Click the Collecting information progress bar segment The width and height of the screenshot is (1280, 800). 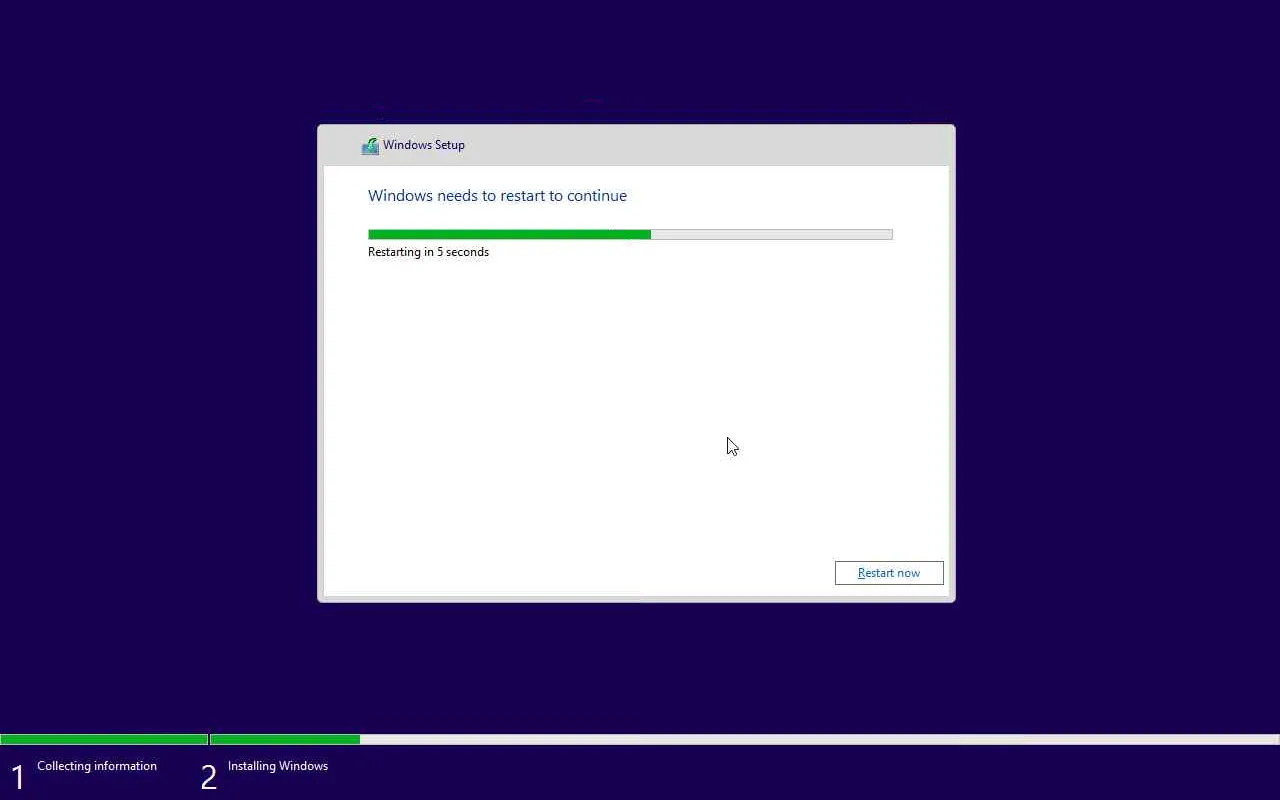pyautogui.click(x=104, y=740)
